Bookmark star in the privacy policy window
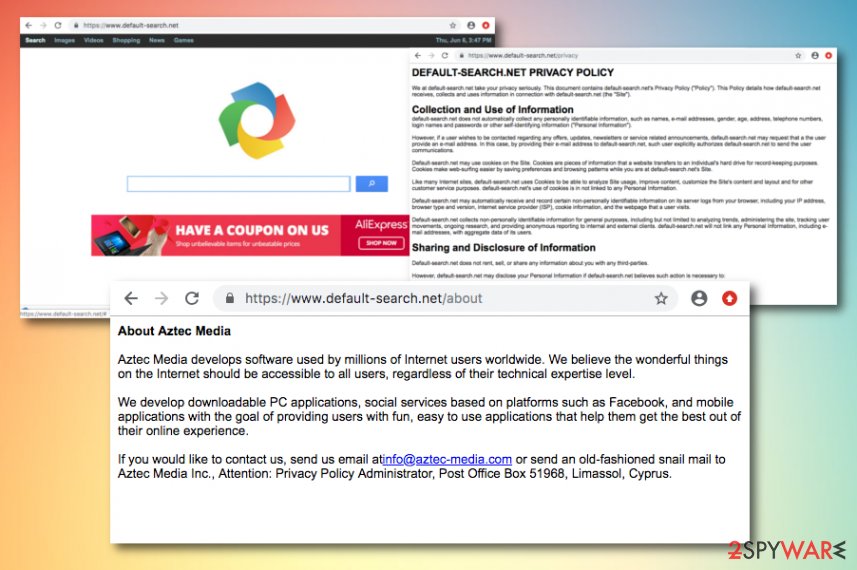Viewport: 857px width, 570px height. tap(798, 55)
